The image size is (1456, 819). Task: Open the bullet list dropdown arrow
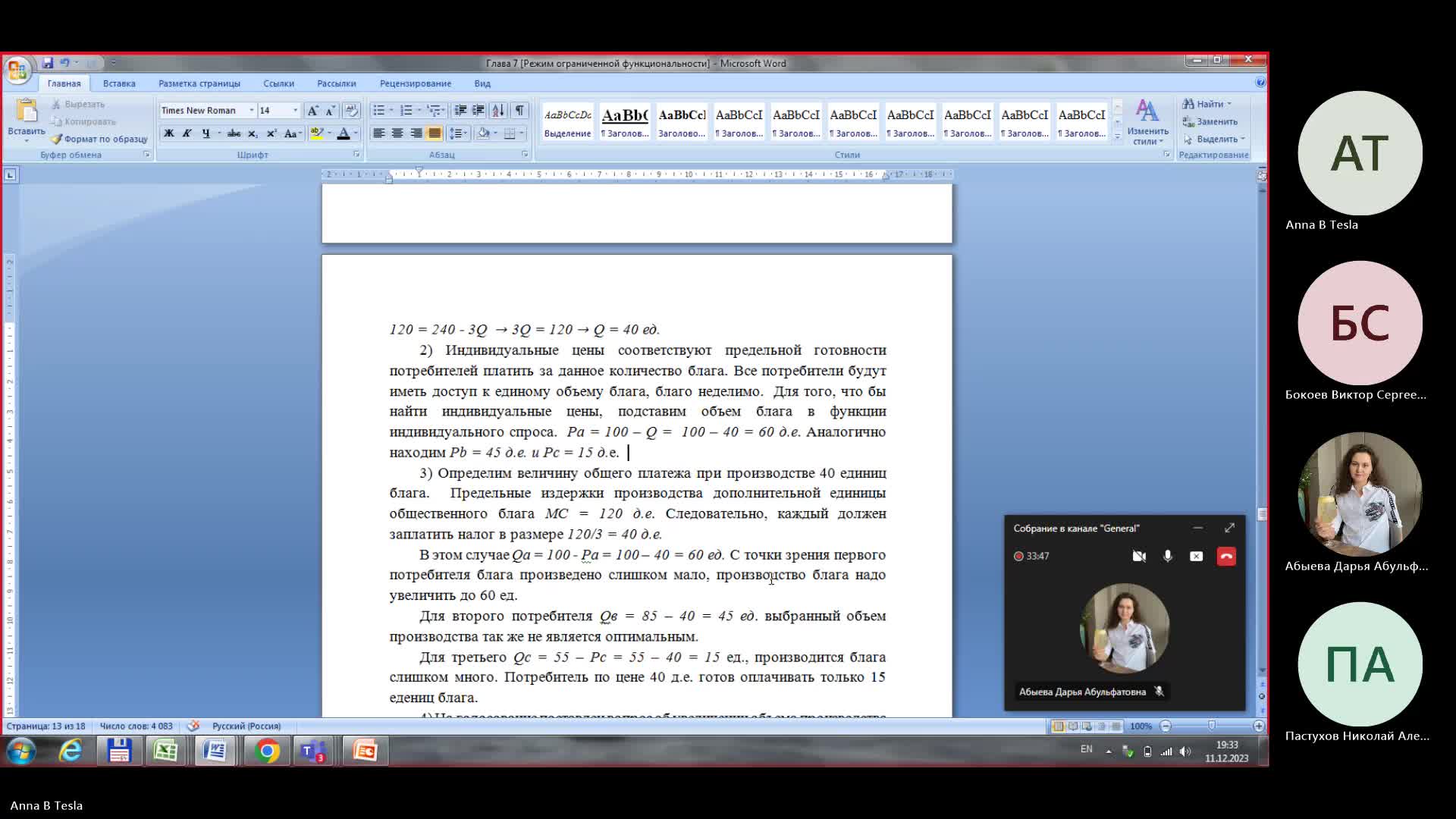391,111
